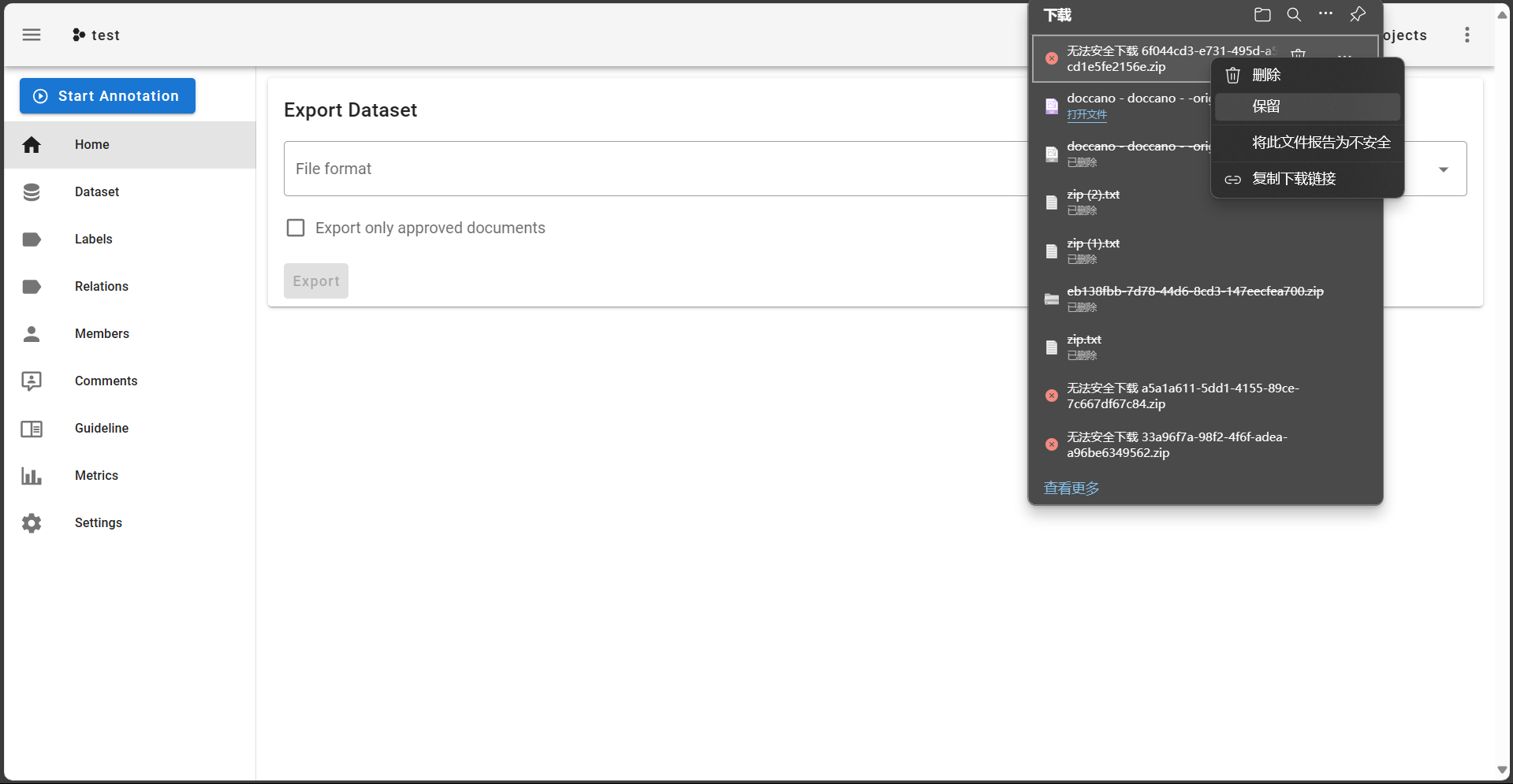Click the deleted zip (1).txt entry
The width and height of the screenshot is (1513, 784).
tap(1206, 251)
